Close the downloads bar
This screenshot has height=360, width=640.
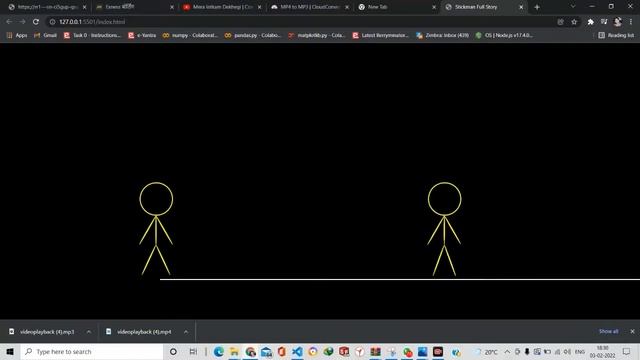click(x=632, y=331)
